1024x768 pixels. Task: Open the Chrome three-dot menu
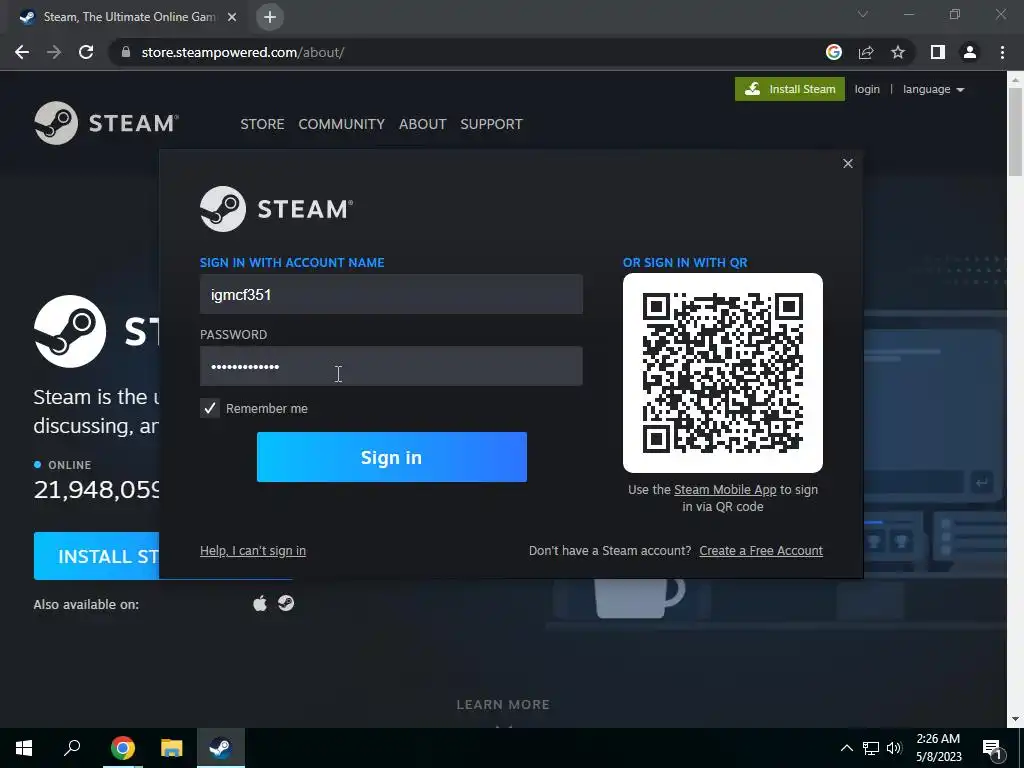pyautogui.click(x=1002, y=52)
